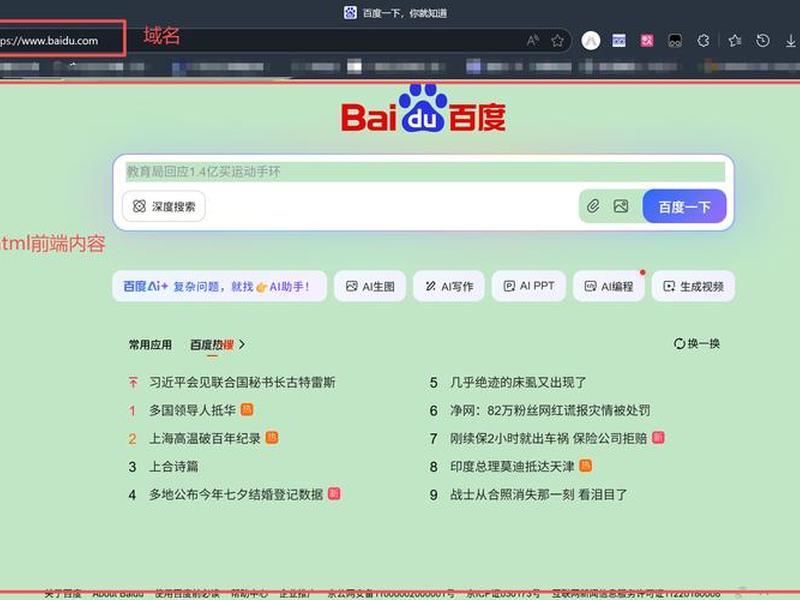Open the 百度AI+ assistant banner
Image resolution: width=800 pixels, height=600 pixels.
[219, 286]
